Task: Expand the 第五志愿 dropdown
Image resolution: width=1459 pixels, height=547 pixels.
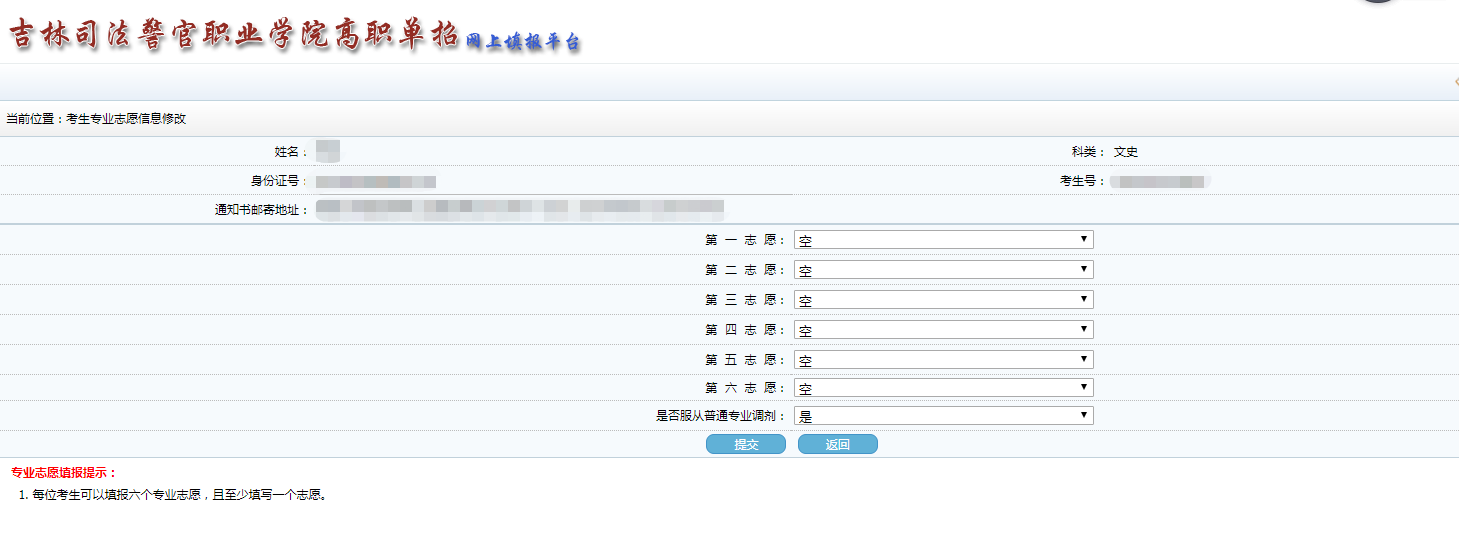Action: pos(943,360)
